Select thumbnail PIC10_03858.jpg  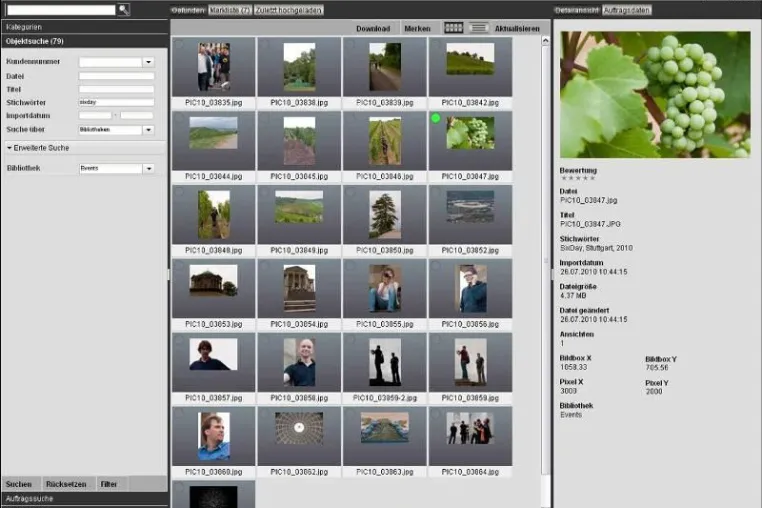[x=299, y=363]
